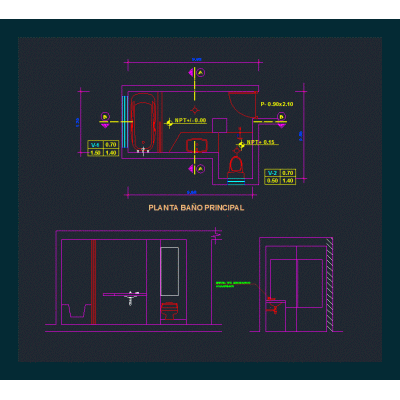Click the NPT+/- 0.00 level symbol
Screen dimensions: 400x400
coord(169,123)
